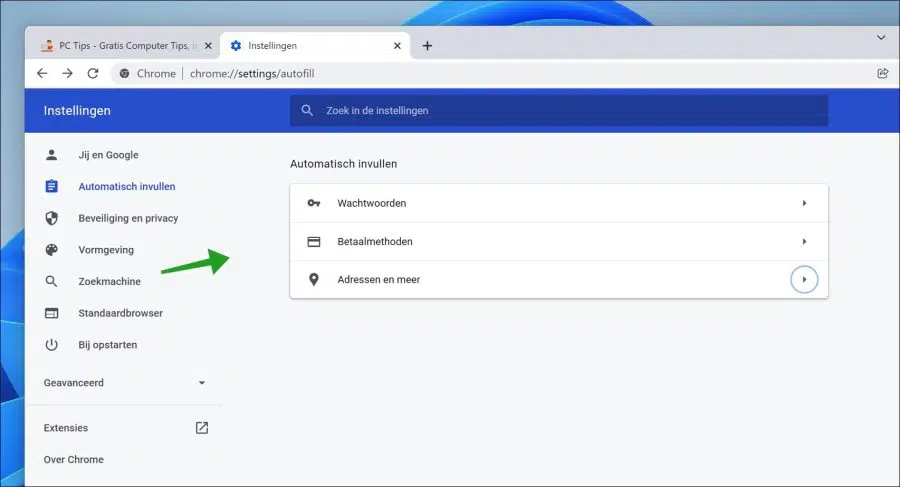
Task: Open Standaardbrowser settings
Action: click(x=121, y=313)
